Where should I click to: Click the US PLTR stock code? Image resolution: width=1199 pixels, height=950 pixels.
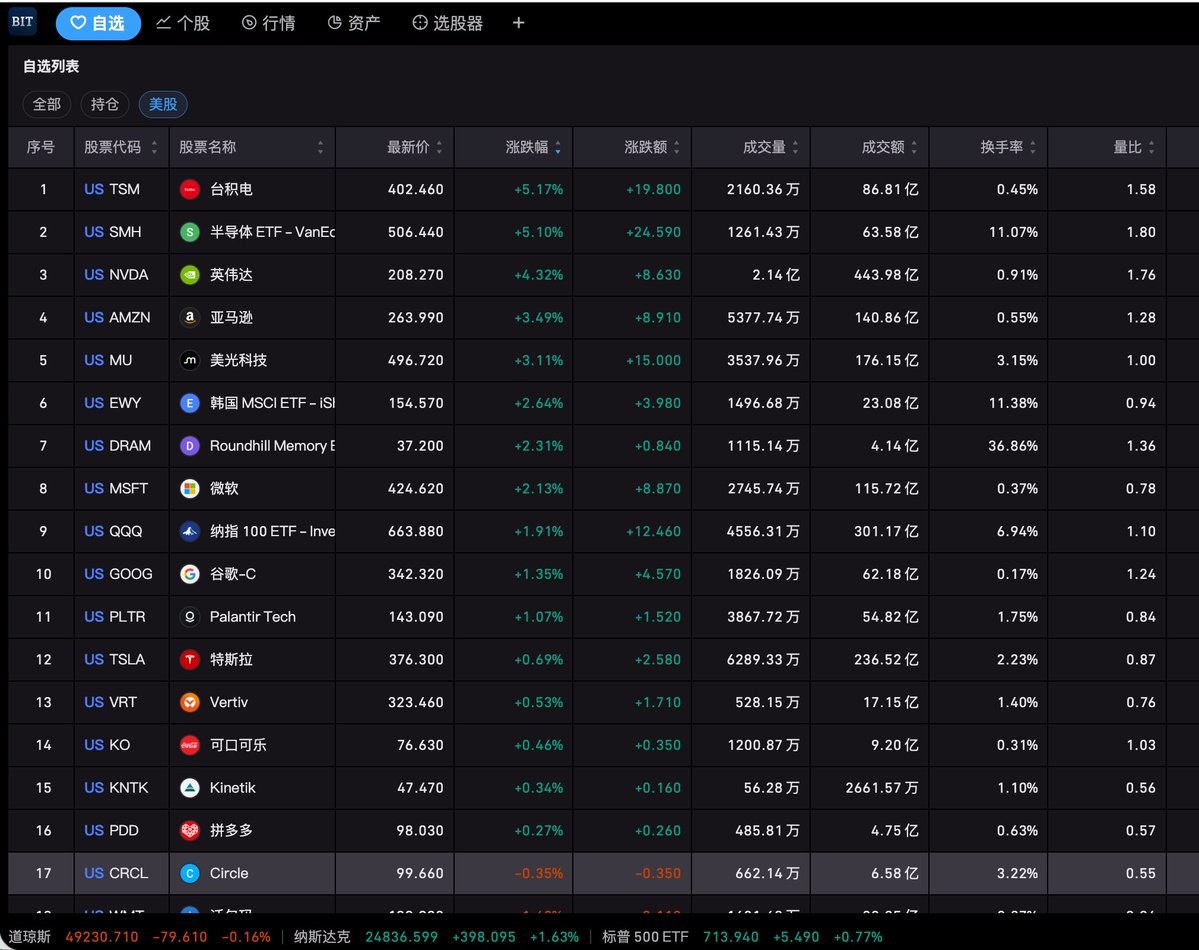(x=115, y=617)
